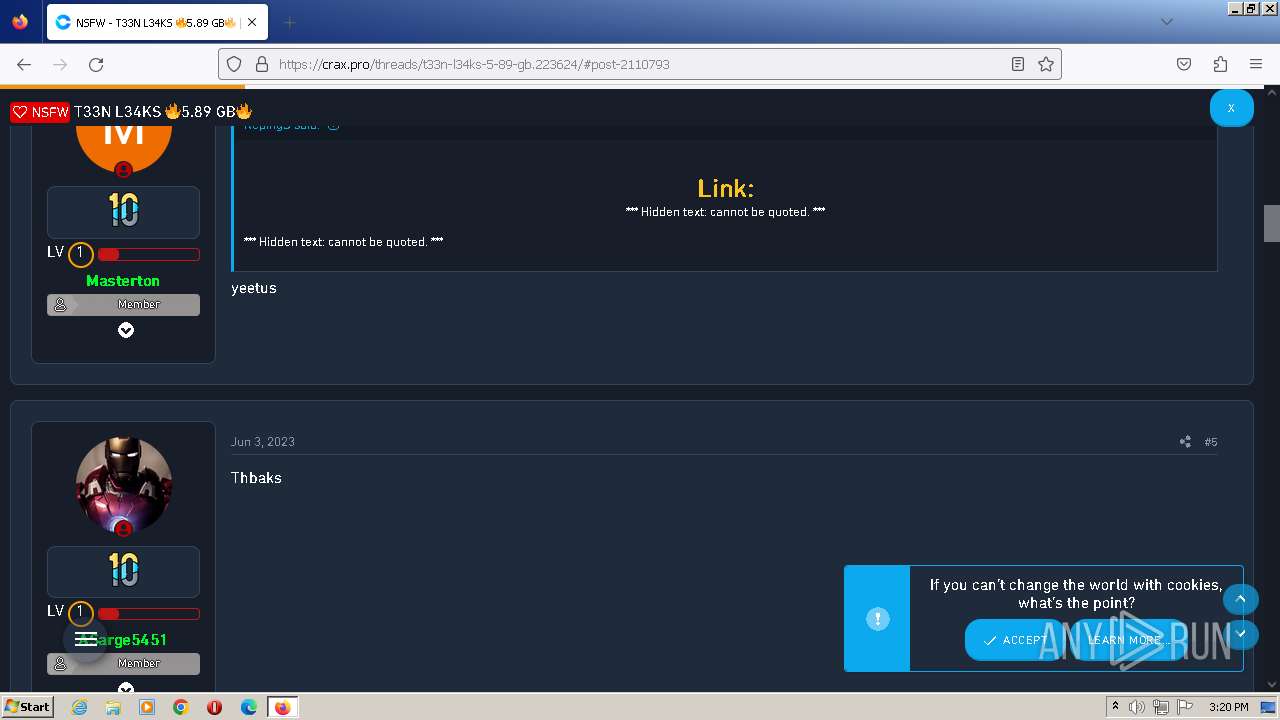Screen dimensions: 1280x720
Task: Expand Masterton's user details chevron
Action: click(x=126, y=330)
